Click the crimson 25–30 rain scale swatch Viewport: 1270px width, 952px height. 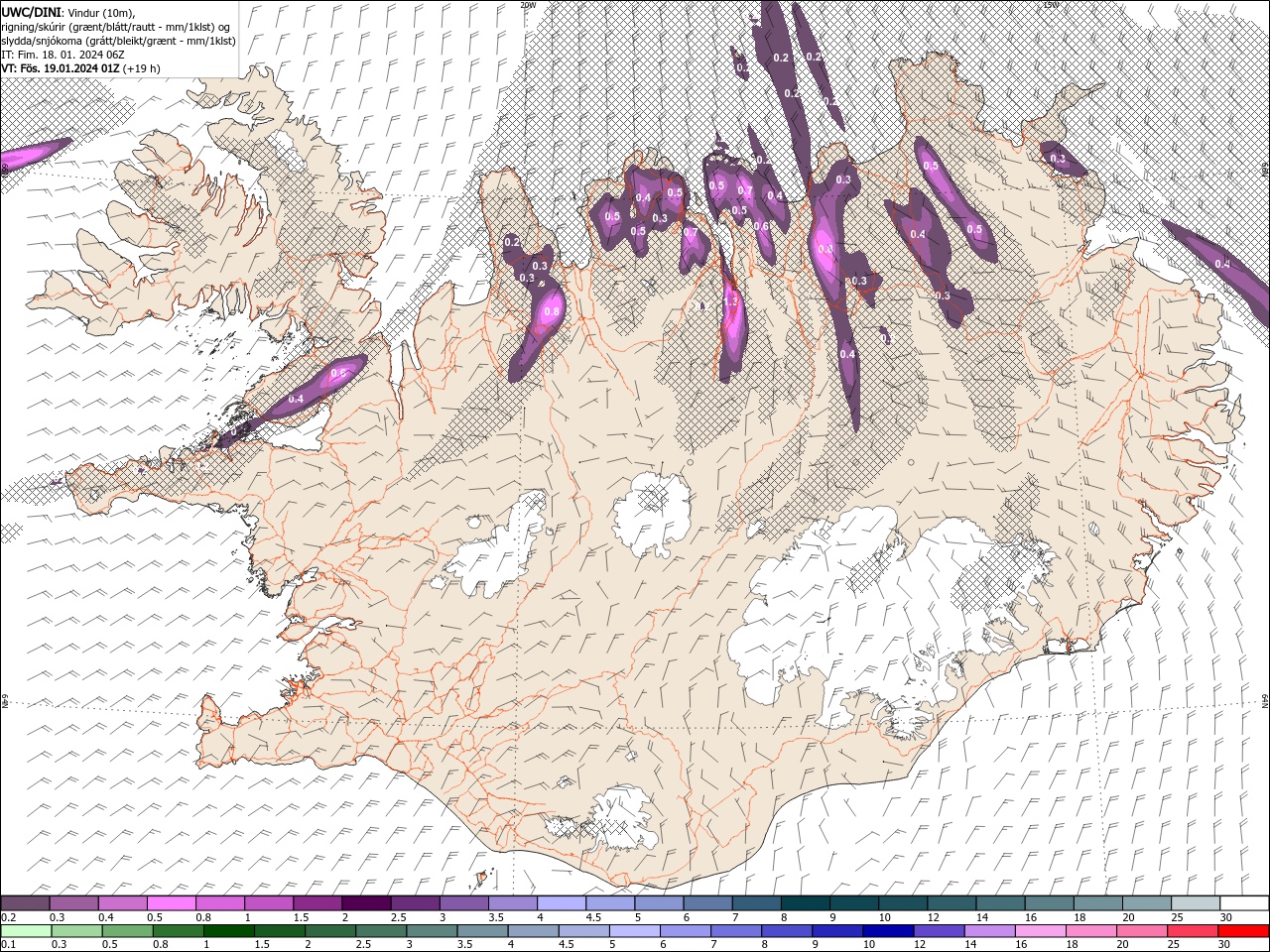[x=1192, y=931]
